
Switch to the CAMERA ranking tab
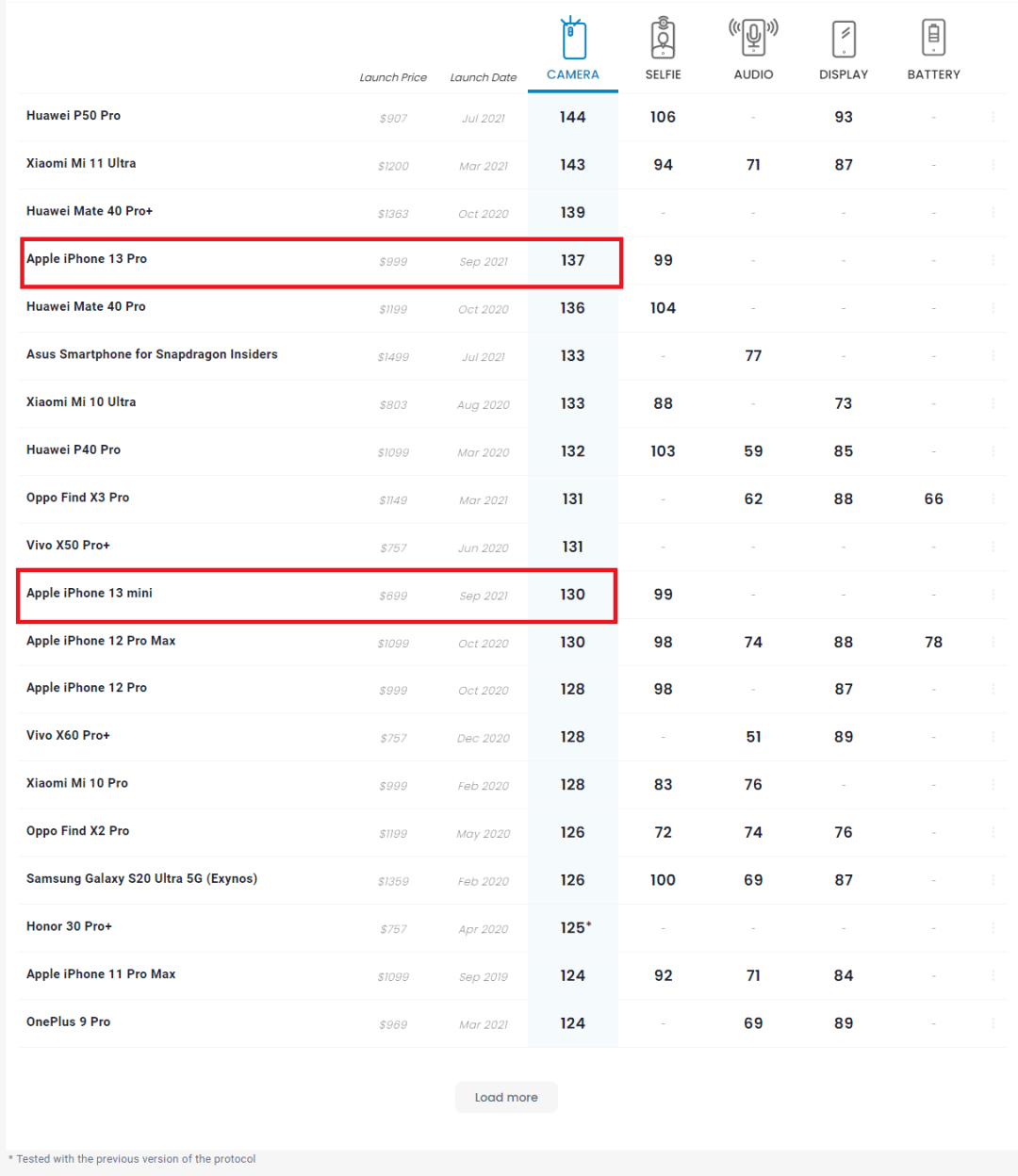click(573, 74)
